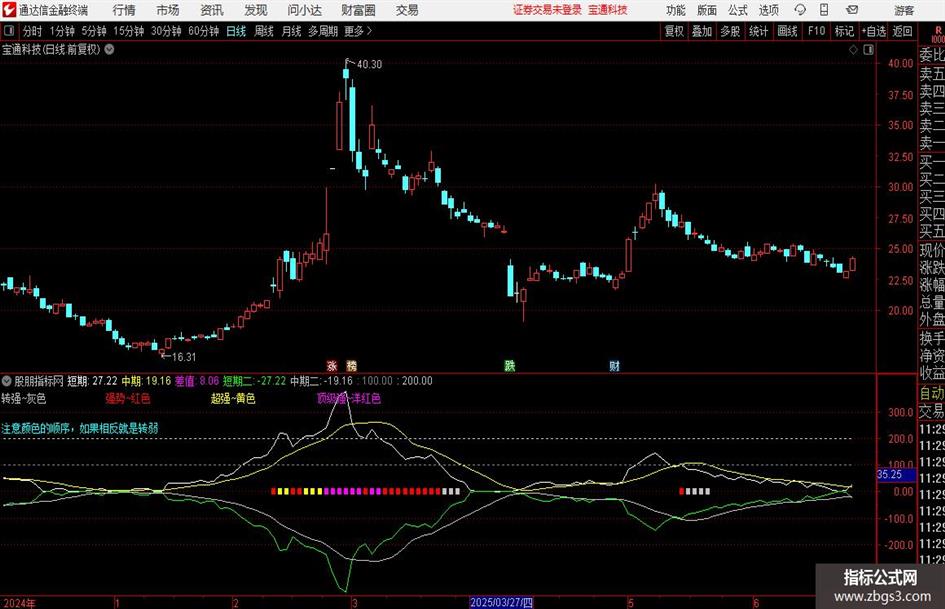The height and width of the screenshot is (609, 945).
Task: Open the 行情 menu
Action: click(124, 10)
